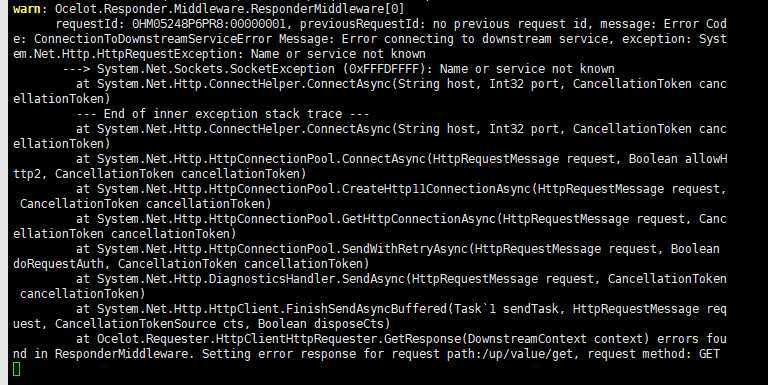Click the 'ConnectionToDownstreamServiceError' error code text
The height and width of the screenshot is (385, 768).
[153, 39]
